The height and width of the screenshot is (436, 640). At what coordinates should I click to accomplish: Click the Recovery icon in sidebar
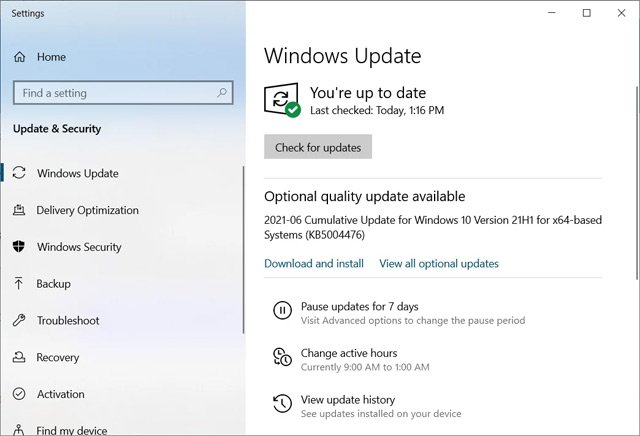point(19,357)
